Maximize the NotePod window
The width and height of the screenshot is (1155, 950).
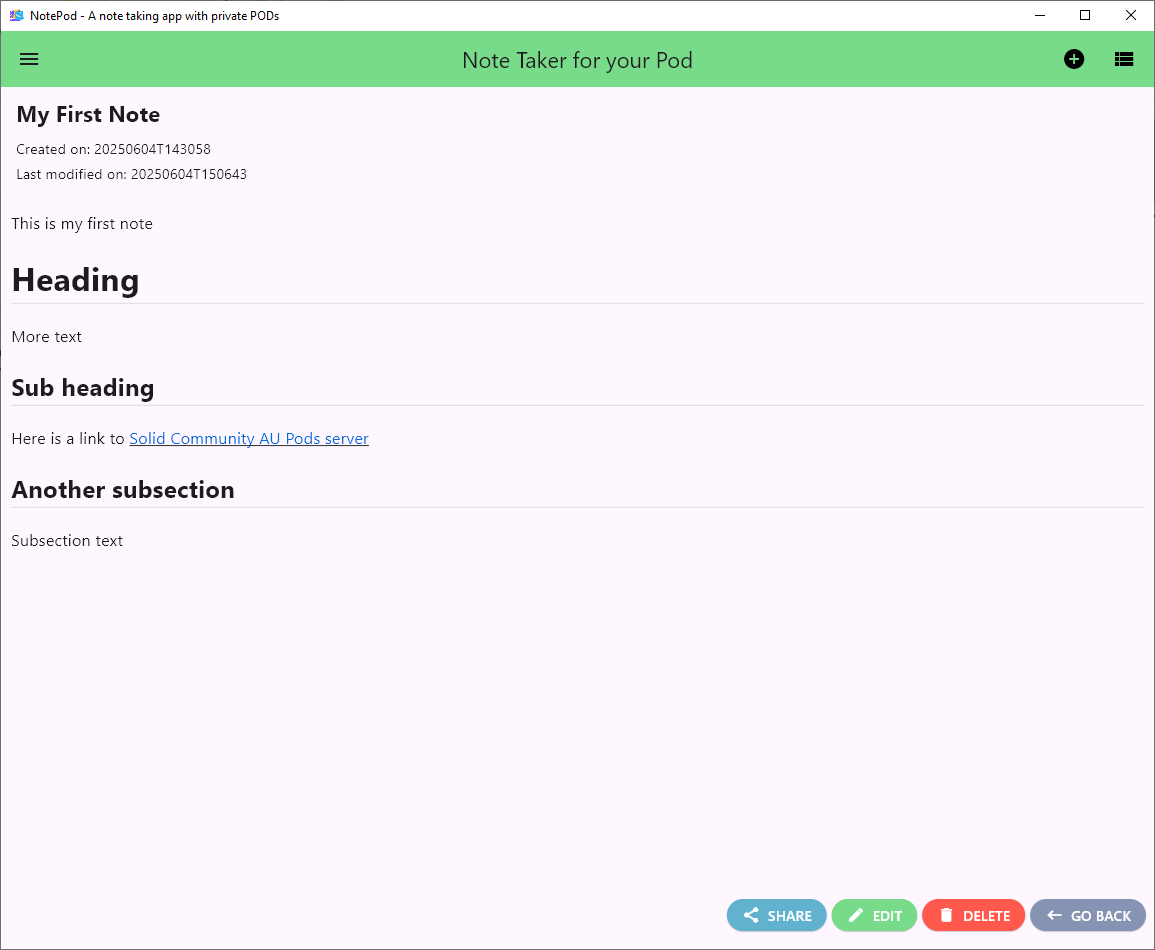1085,15
